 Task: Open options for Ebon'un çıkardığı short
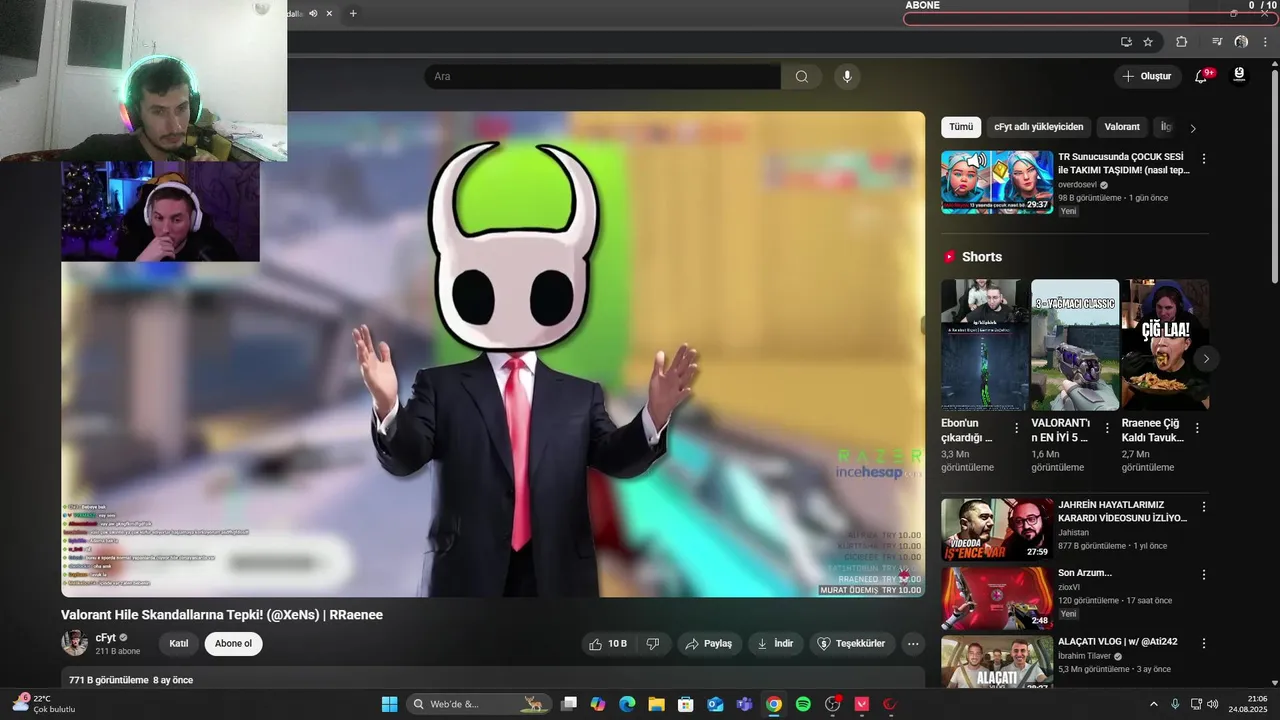(x=1017, y=428)
